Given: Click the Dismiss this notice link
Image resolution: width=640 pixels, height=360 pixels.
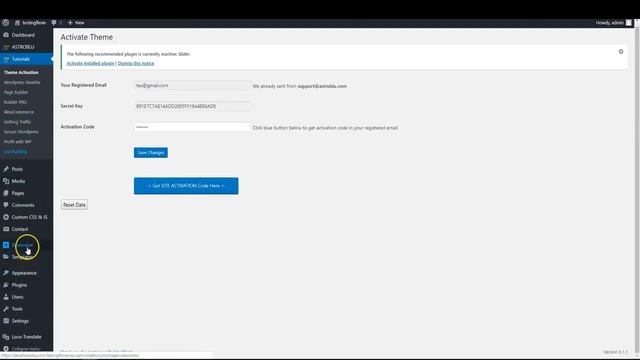Looking at the screenshot, I should pyautogui.click(x=136, y=63).
